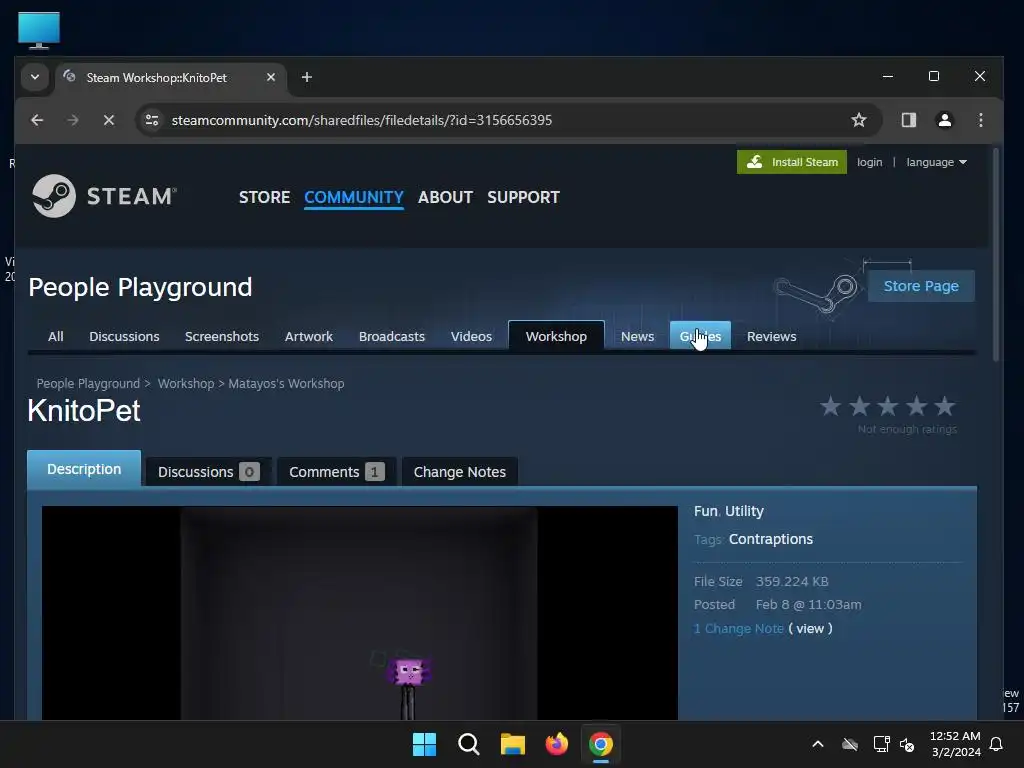Click the page vertical scrollbar
The width and height of the screenshot is (1024, 768).
tap(995, 255)
